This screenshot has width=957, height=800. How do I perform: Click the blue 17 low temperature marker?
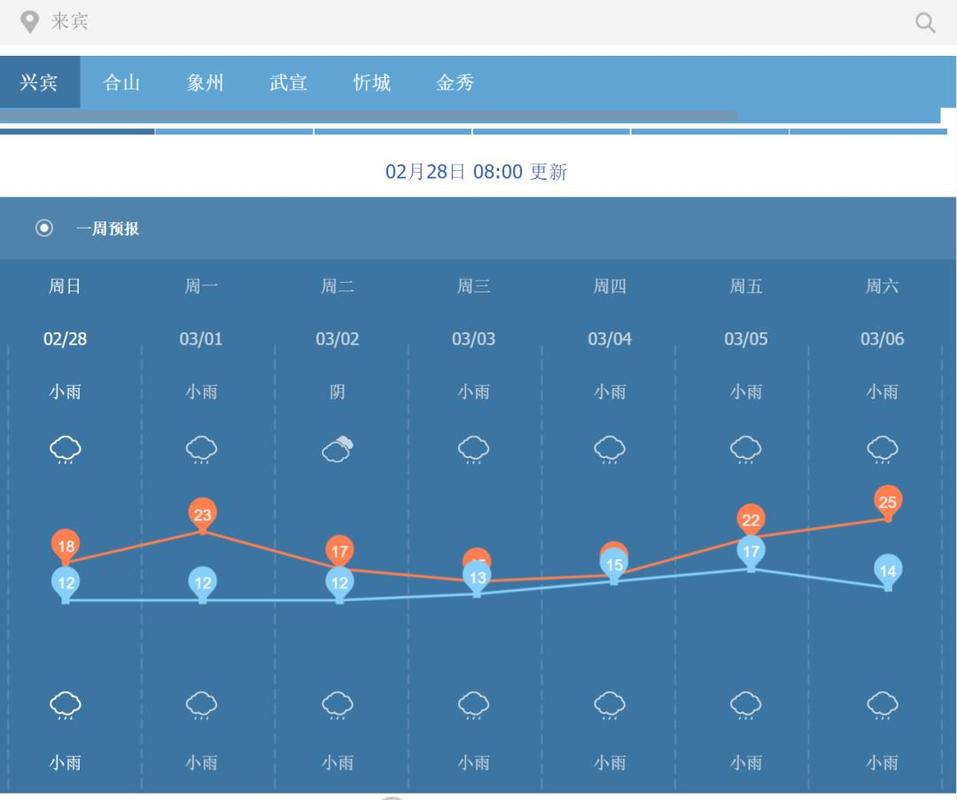[x=751, y=551]
